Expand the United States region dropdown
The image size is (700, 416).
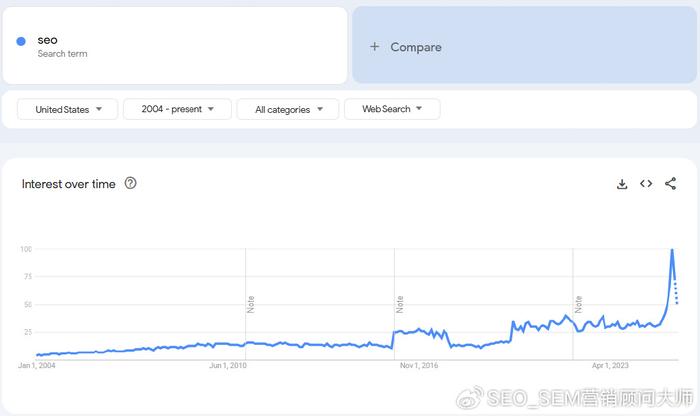coord(68,109)
